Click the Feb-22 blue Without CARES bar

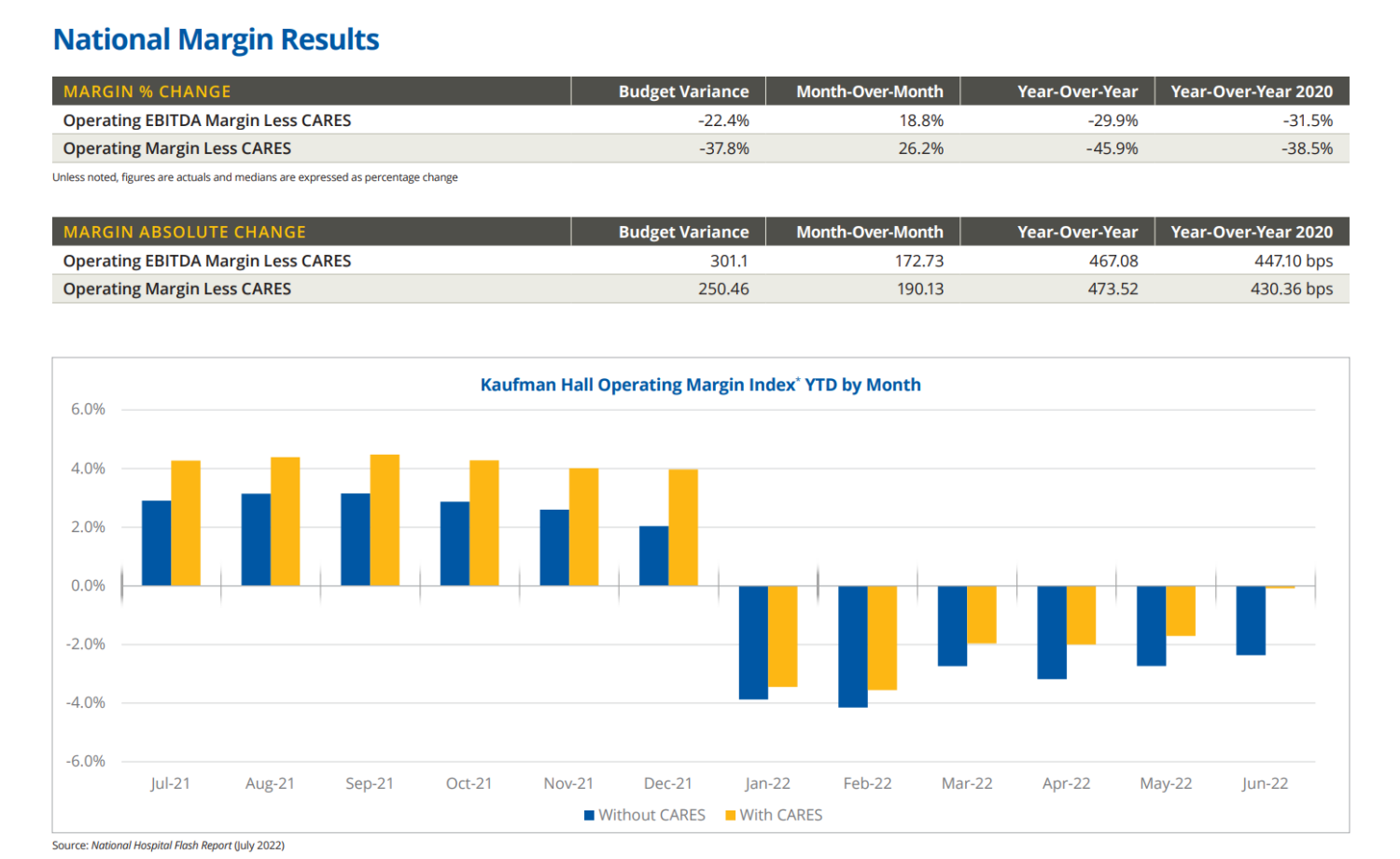(853, 646)
